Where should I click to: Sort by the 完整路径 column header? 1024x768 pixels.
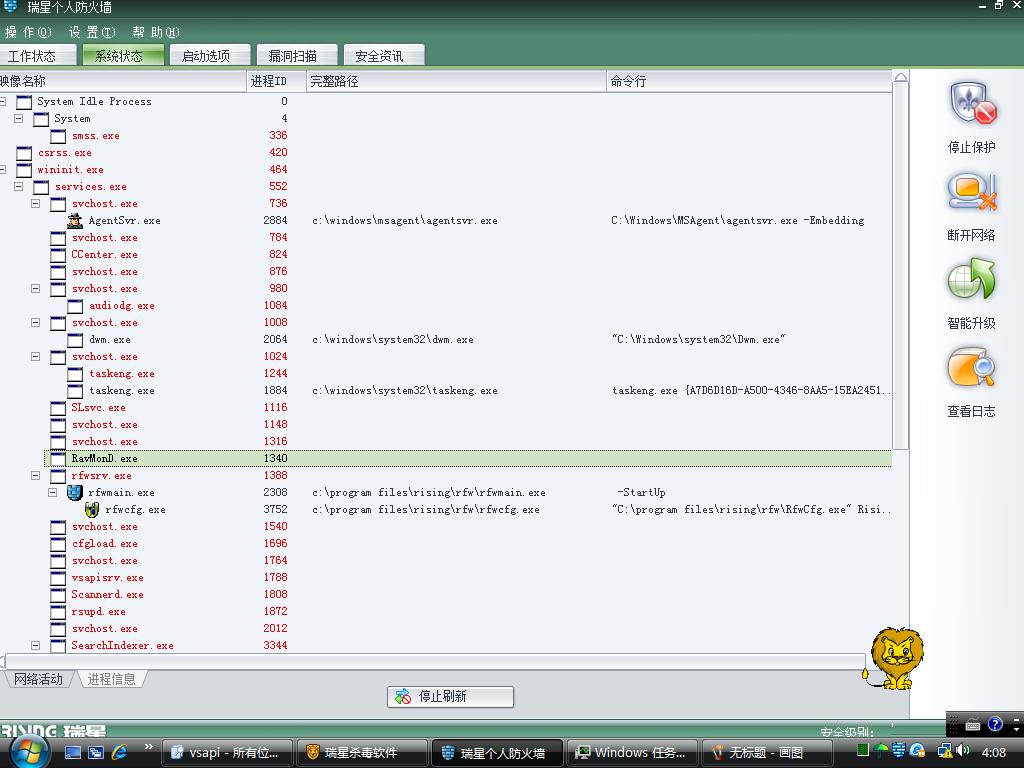click(x=456, y=81)
